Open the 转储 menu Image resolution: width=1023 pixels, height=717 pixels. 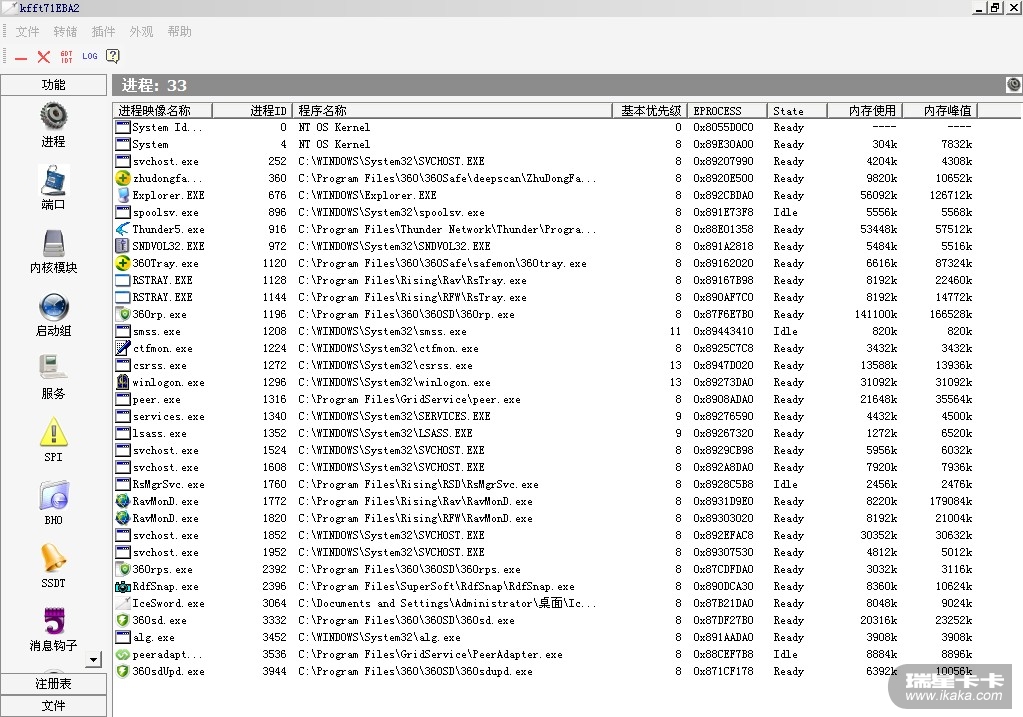65,31
